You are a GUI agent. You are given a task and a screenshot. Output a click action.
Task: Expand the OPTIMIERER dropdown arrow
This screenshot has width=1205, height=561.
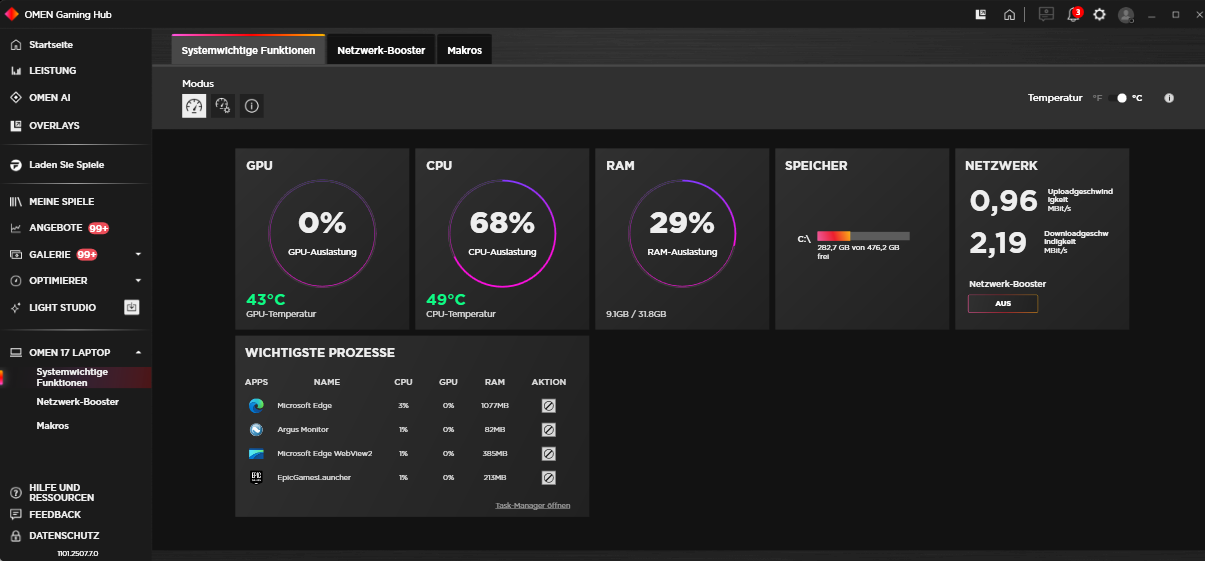tap(138, 281)
